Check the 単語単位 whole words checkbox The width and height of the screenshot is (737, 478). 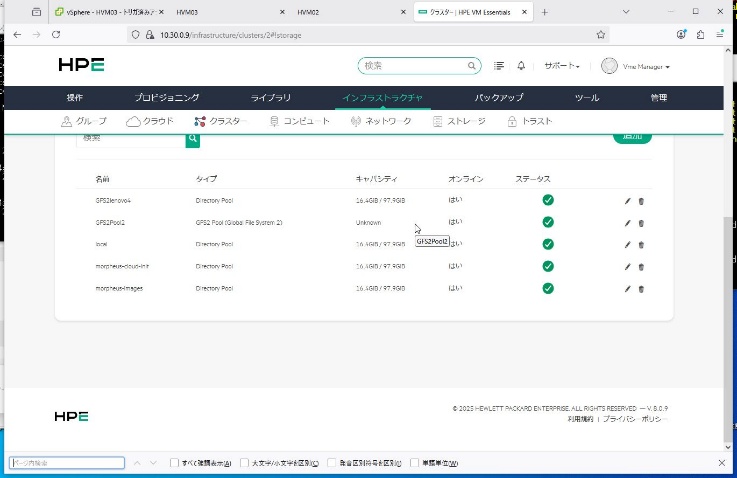pos(415,463)
